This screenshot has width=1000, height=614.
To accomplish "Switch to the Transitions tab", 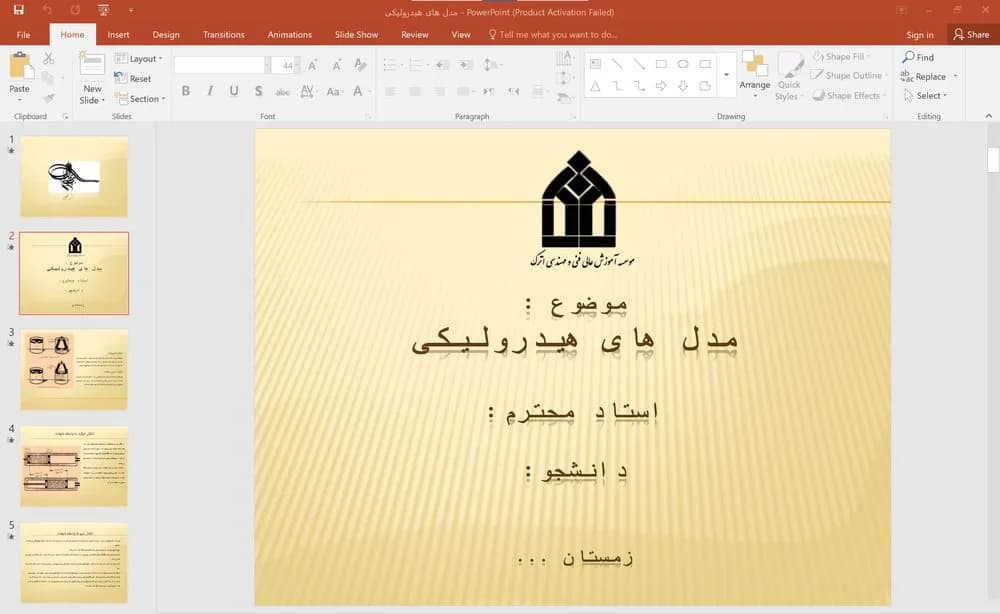I will pos(223,34).
